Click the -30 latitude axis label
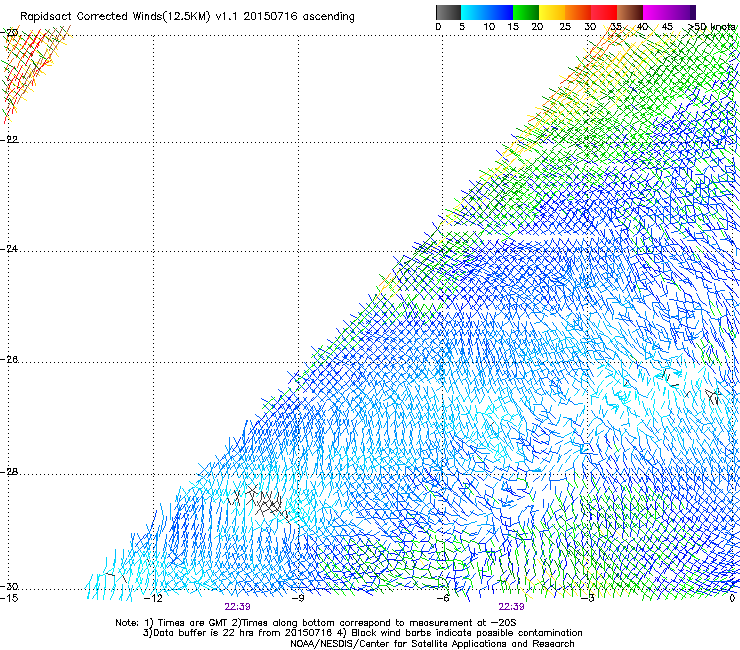The width and height of the screenshot is (740, 650). pos(9,586)
